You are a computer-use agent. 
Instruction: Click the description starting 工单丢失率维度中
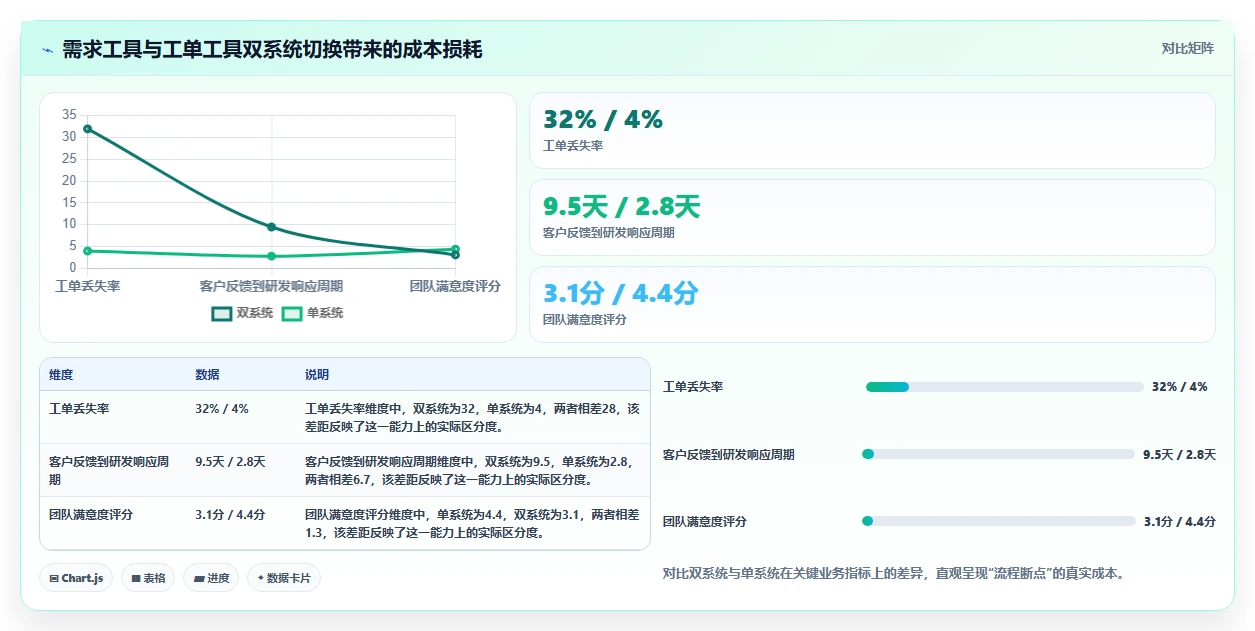coord(472,418)
